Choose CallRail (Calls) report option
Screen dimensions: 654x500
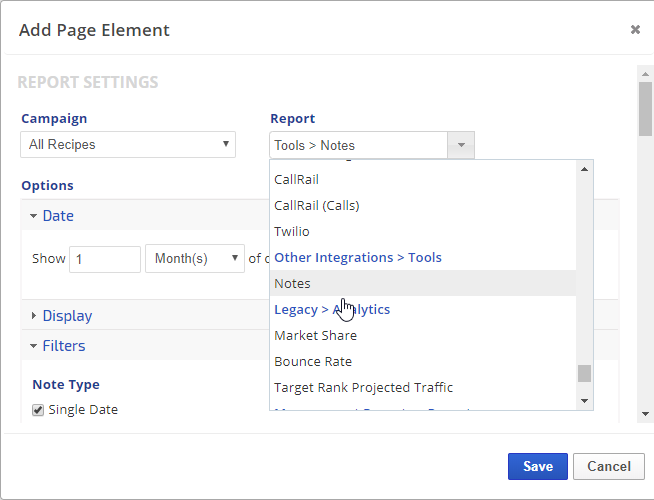(x=316, y=206)
